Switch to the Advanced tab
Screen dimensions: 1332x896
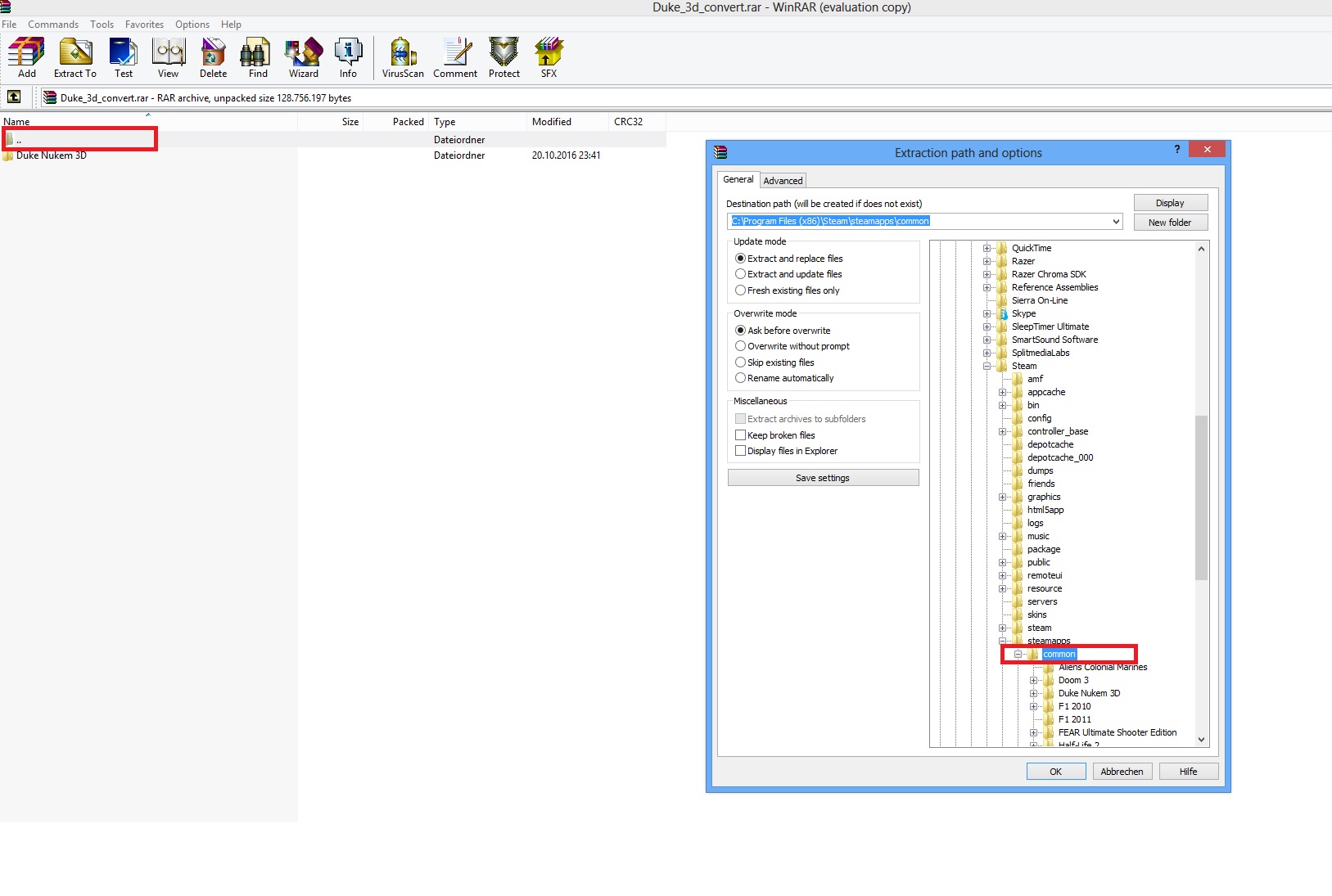pyautogui.click(x=783, y=181)
